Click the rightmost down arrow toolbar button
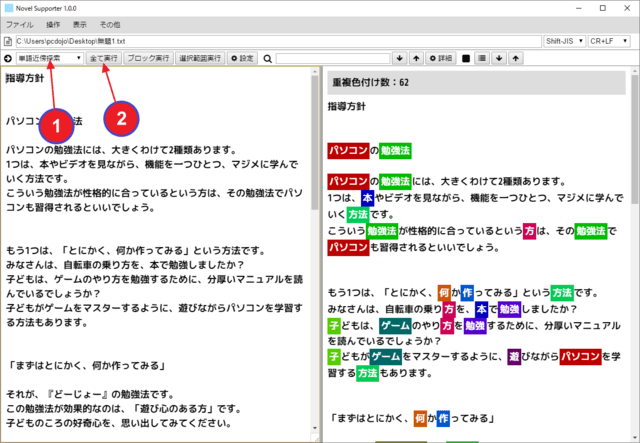Image resolution: width=640 pixels, height=443 pixels. click(x=498, y=59)
